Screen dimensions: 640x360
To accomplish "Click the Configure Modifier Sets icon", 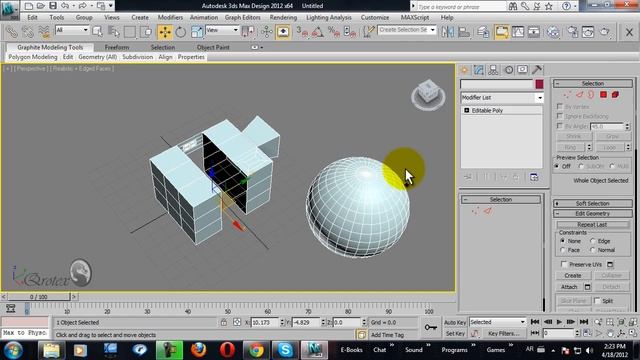I will click(x=534, y=177).
